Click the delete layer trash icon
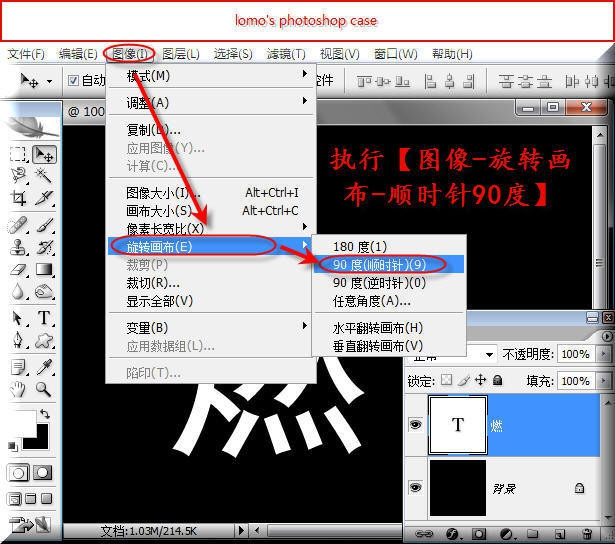The image size is (615, 544). [x=587, y=534]
